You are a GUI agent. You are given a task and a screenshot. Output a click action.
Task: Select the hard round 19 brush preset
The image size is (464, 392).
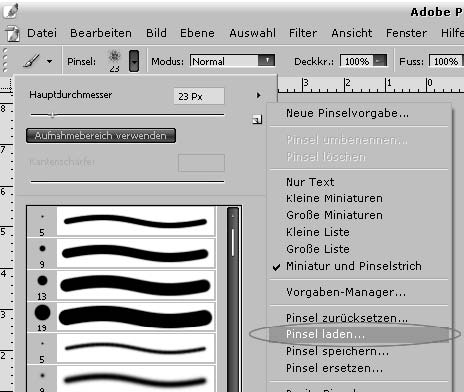(x=121, y=317)
